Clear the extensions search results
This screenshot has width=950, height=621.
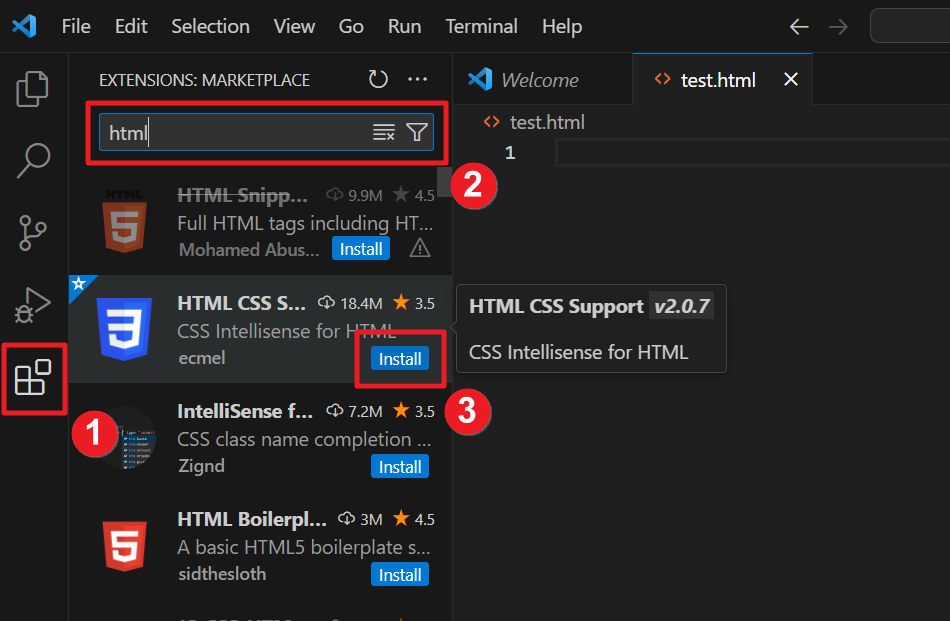click(x=384, y=132)
